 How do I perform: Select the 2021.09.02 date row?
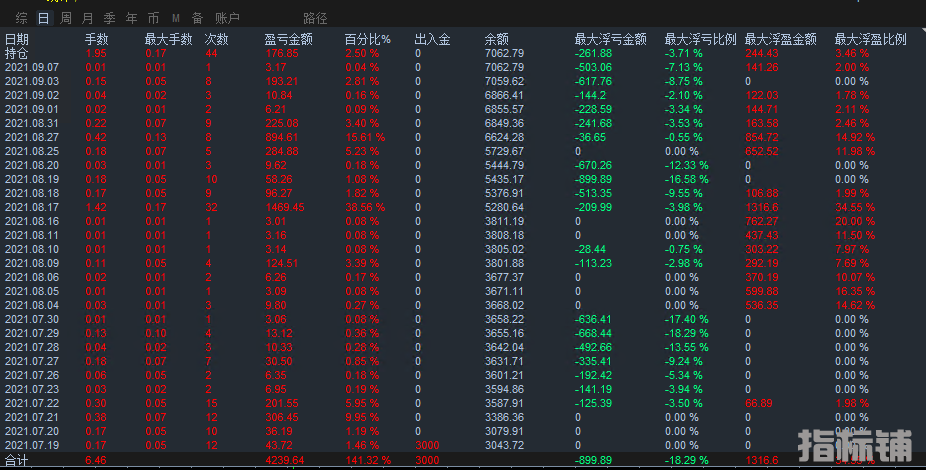coord(32,95)
